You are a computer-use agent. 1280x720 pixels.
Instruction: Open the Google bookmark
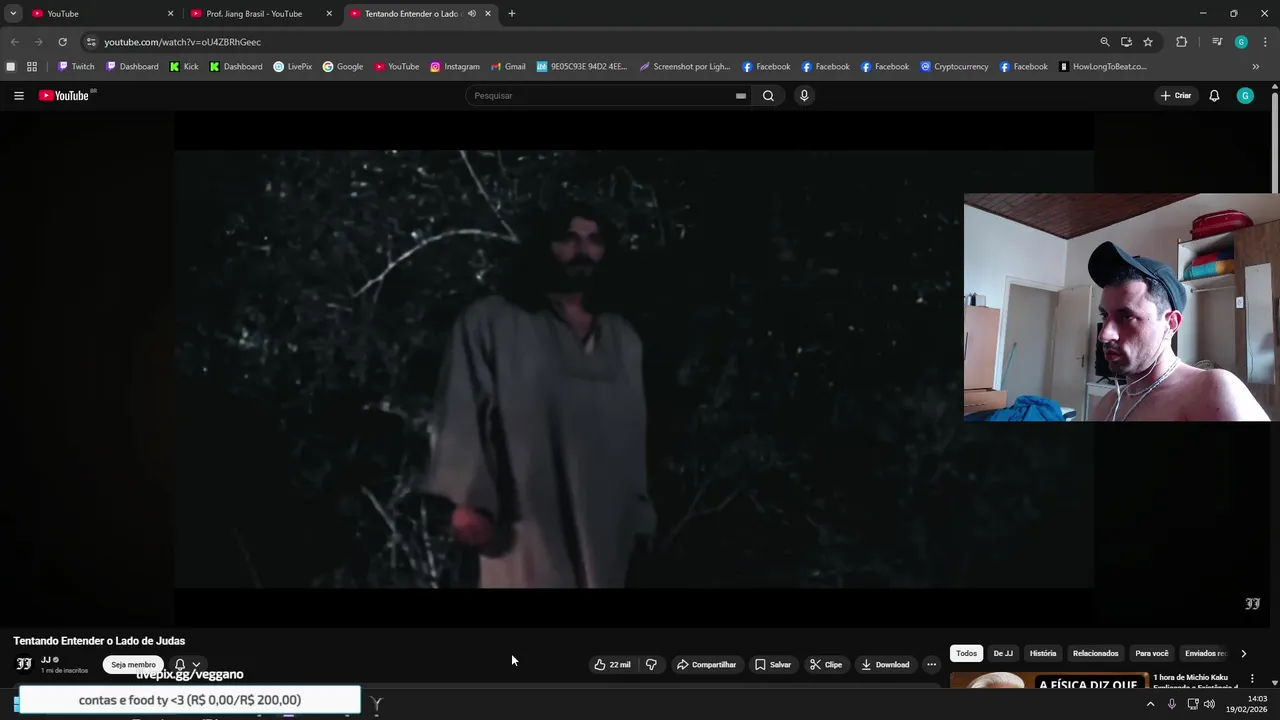tap(343, 67)
